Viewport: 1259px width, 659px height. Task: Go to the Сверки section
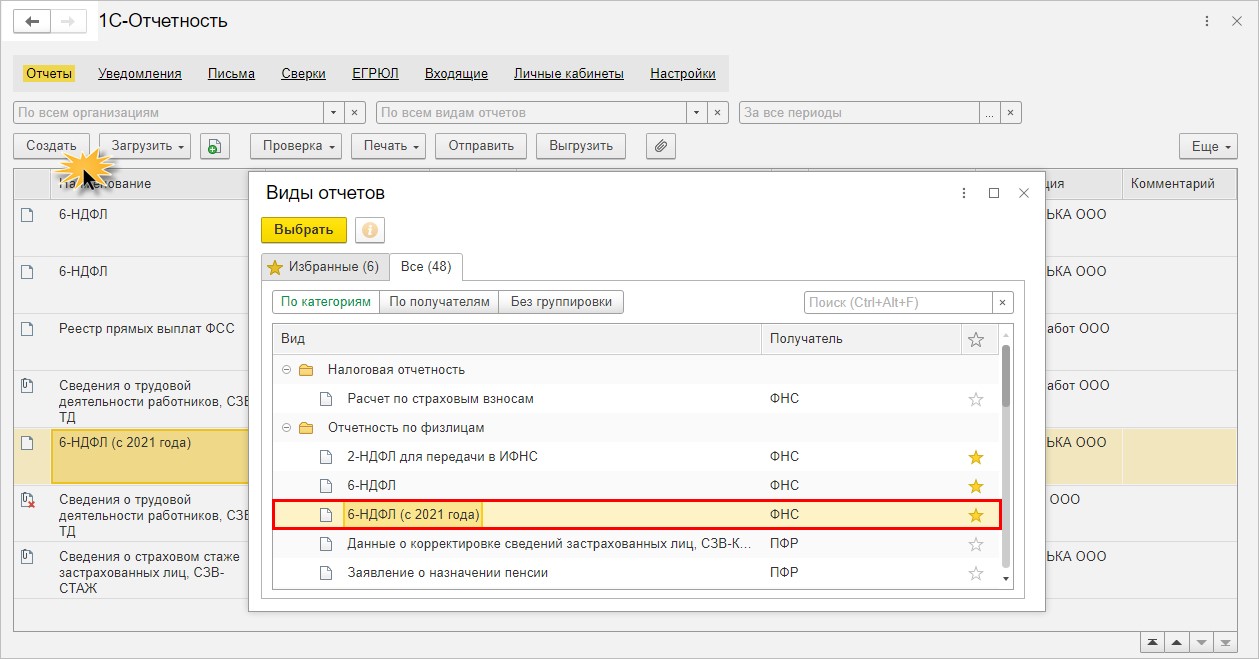303,73
